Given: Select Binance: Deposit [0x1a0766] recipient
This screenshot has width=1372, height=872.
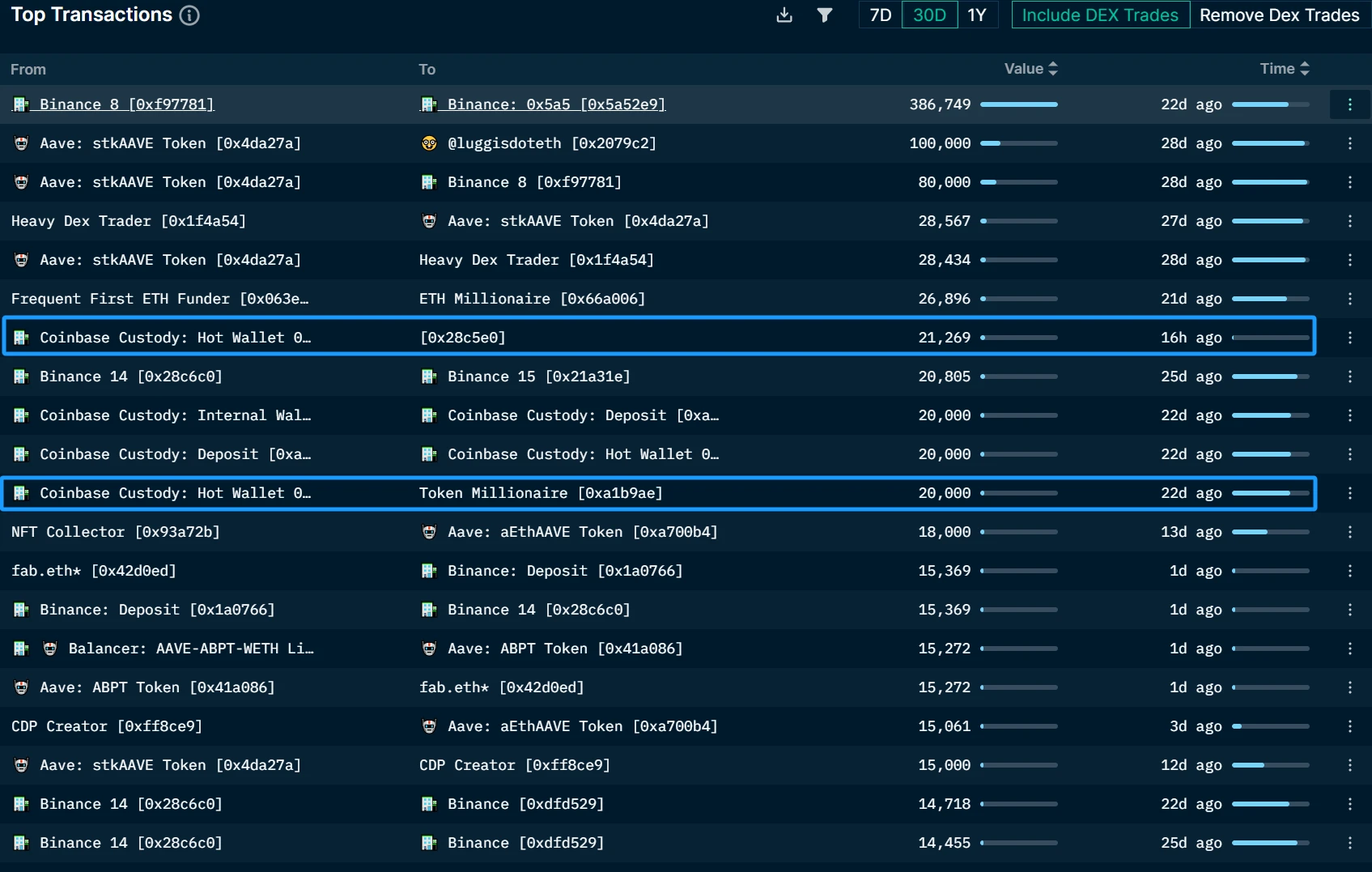Looking at the screenshot, I should click(565, 571).
